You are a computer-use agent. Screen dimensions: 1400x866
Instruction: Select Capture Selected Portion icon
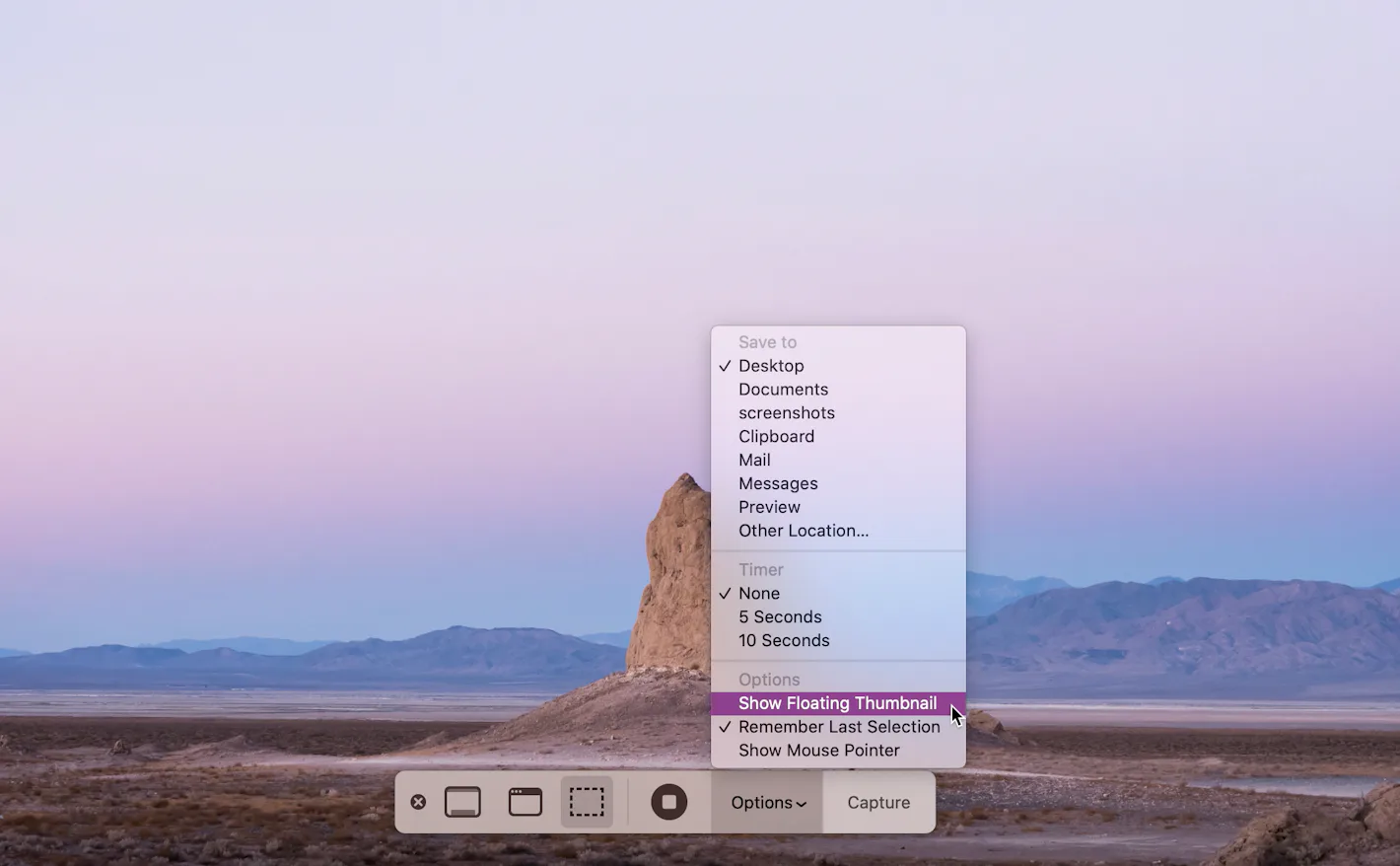[587, 802]
